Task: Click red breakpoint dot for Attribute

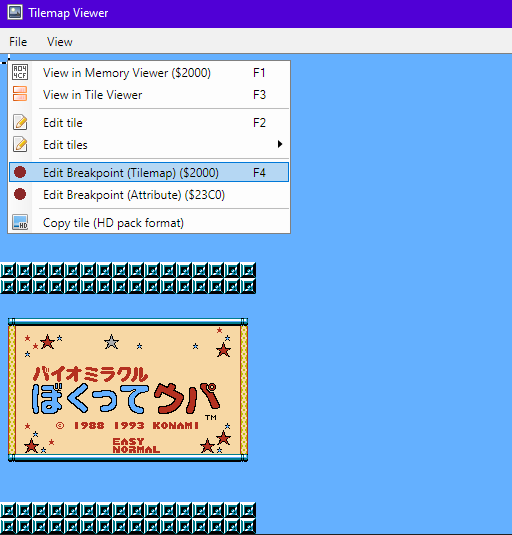Action: [20, 194]
